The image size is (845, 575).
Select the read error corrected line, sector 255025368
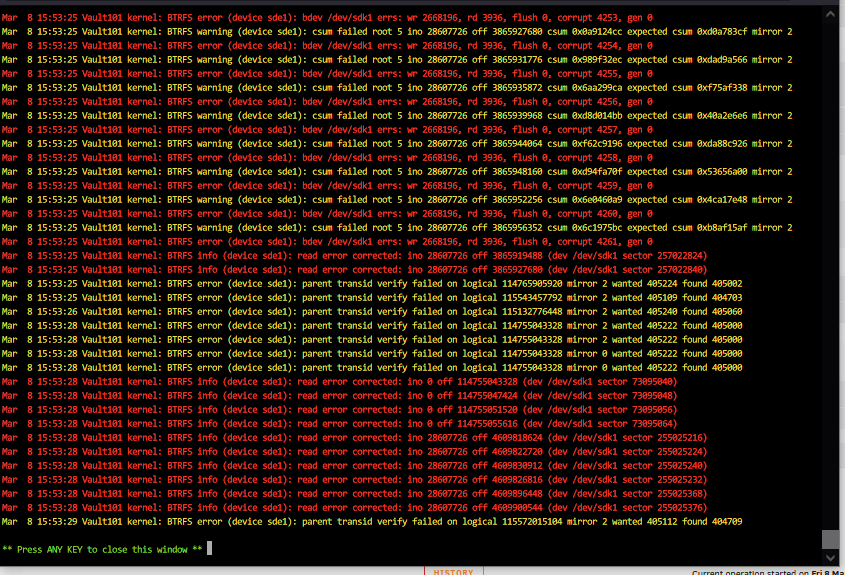tap(354, 494)
